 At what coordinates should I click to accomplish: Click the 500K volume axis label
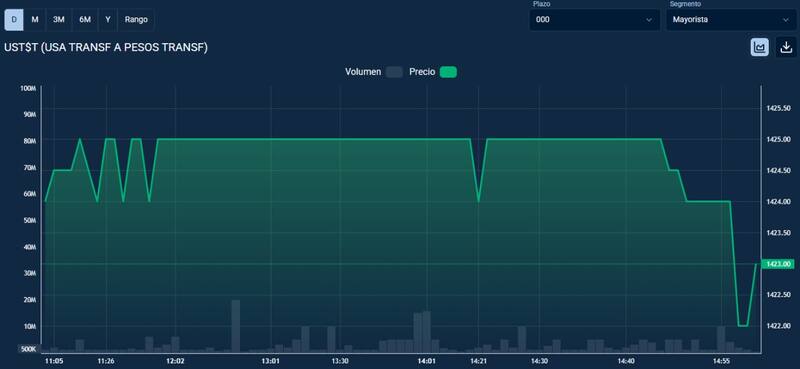[28, 349]
